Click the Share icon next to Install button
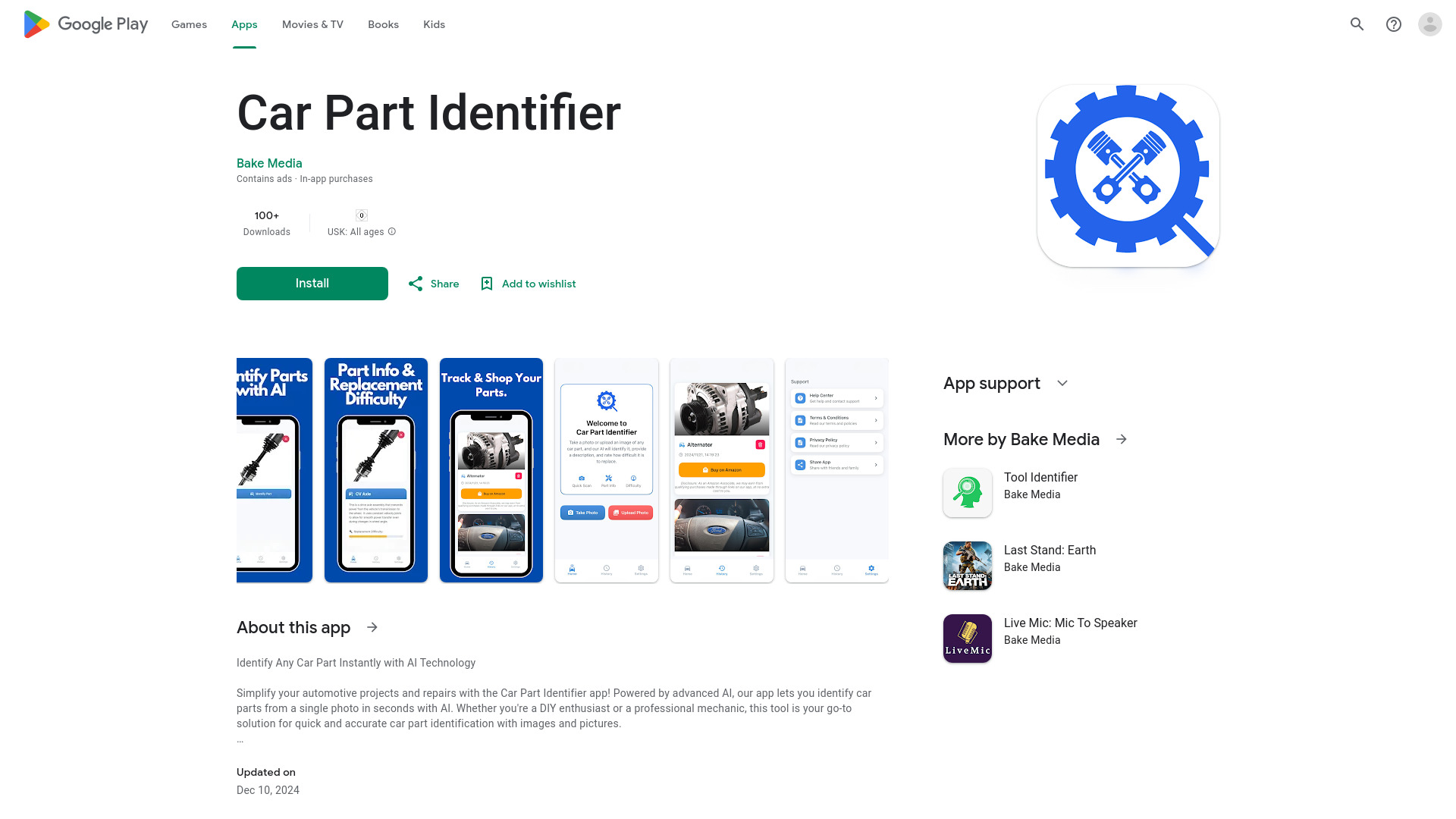The image size is (1456, 819). [x=416, y=283]
